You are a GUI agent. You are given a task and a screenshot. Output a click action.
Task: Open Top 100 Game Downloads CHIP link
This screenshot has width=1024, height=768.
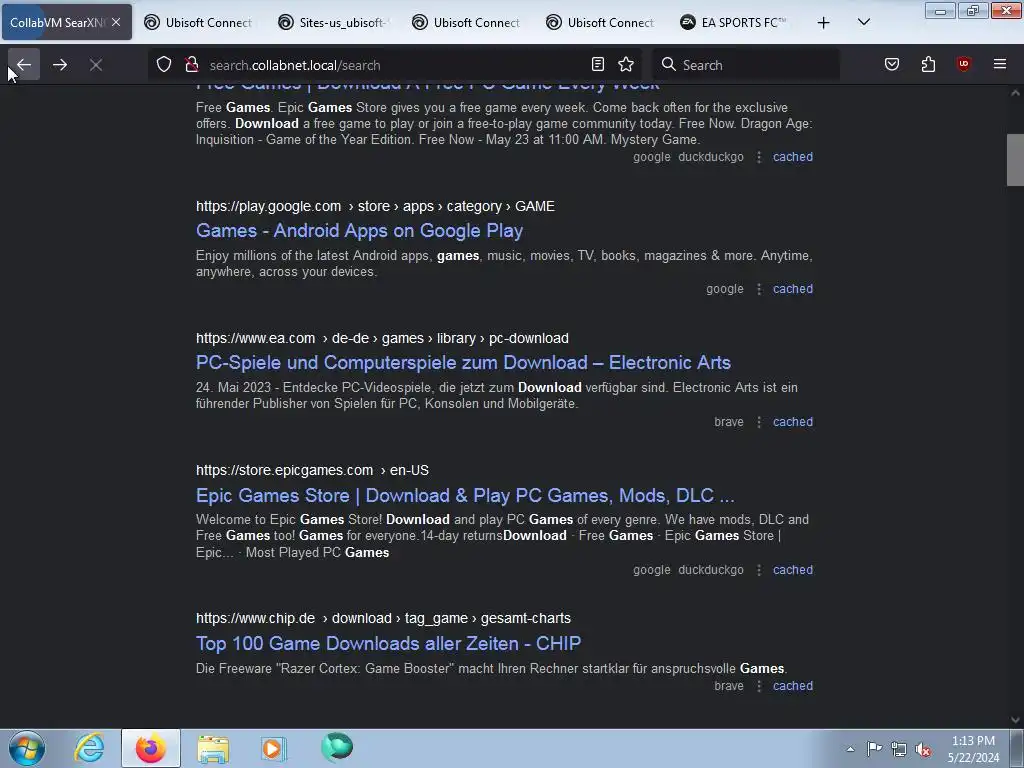(x=388, y=643)
